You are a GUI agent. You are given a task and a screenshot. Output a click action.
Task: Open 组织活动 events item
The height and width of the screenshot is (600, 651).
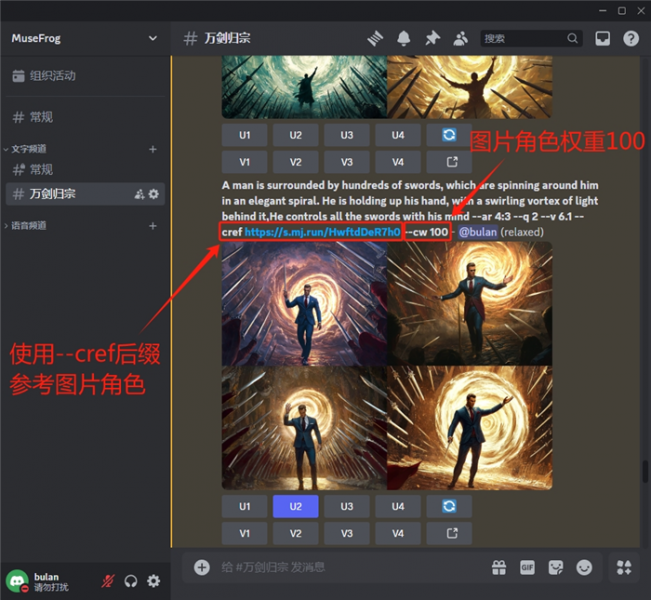point(85,76)
